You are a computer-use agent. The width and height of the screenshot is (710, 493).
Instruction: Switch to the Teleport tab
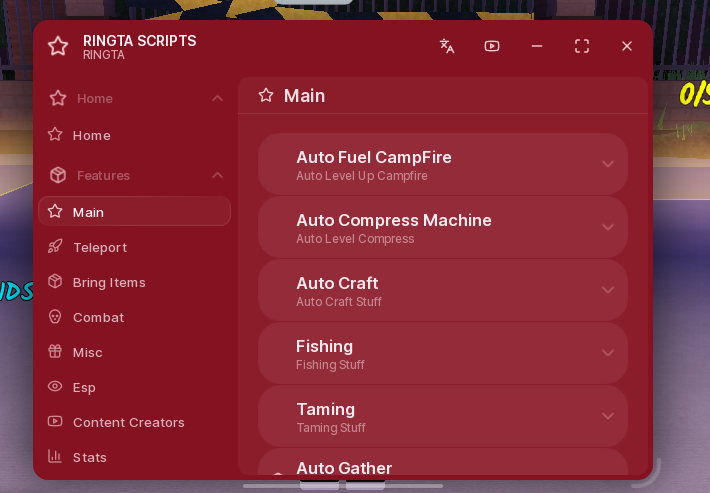(135, 247)
